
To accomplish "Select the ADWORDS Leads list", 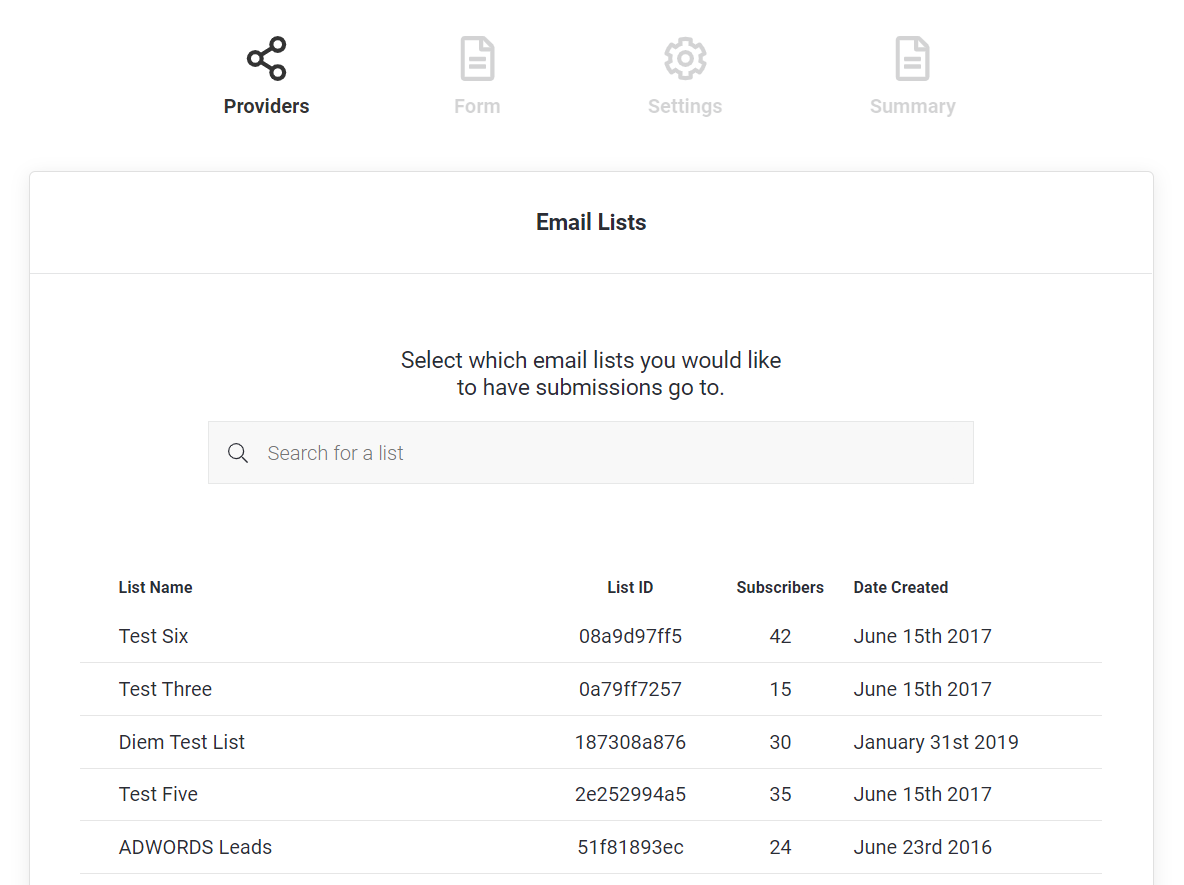I will click(195, 847).
